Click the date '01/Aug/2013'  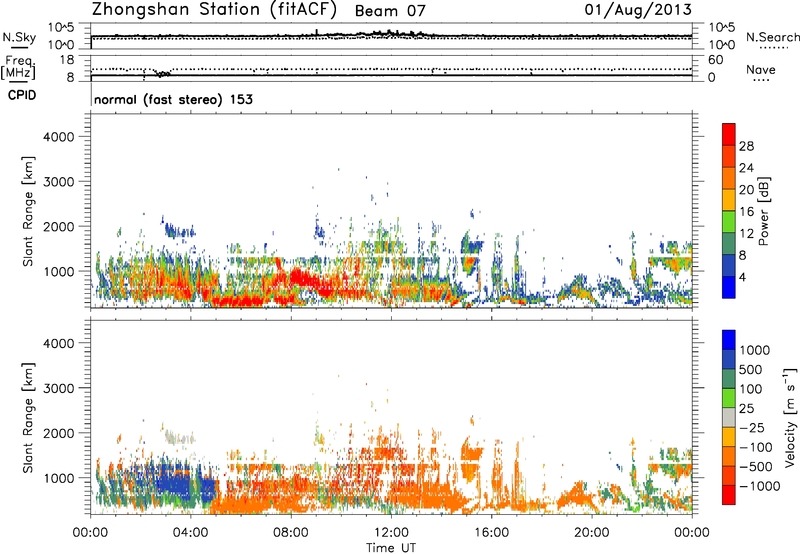(x=638, y=9)
